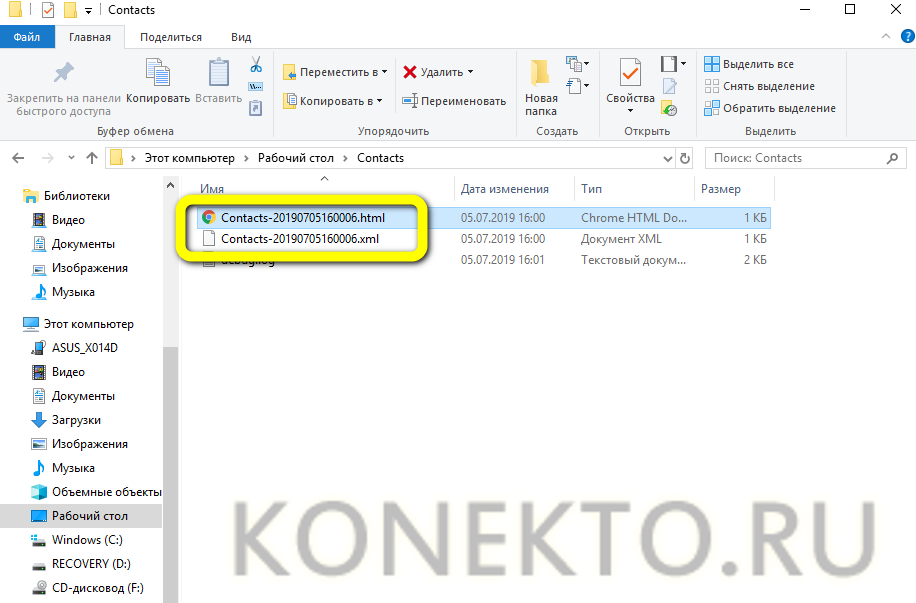Click the Back arrow navigation button
The image size is (916, 603).
pos(19,158)
